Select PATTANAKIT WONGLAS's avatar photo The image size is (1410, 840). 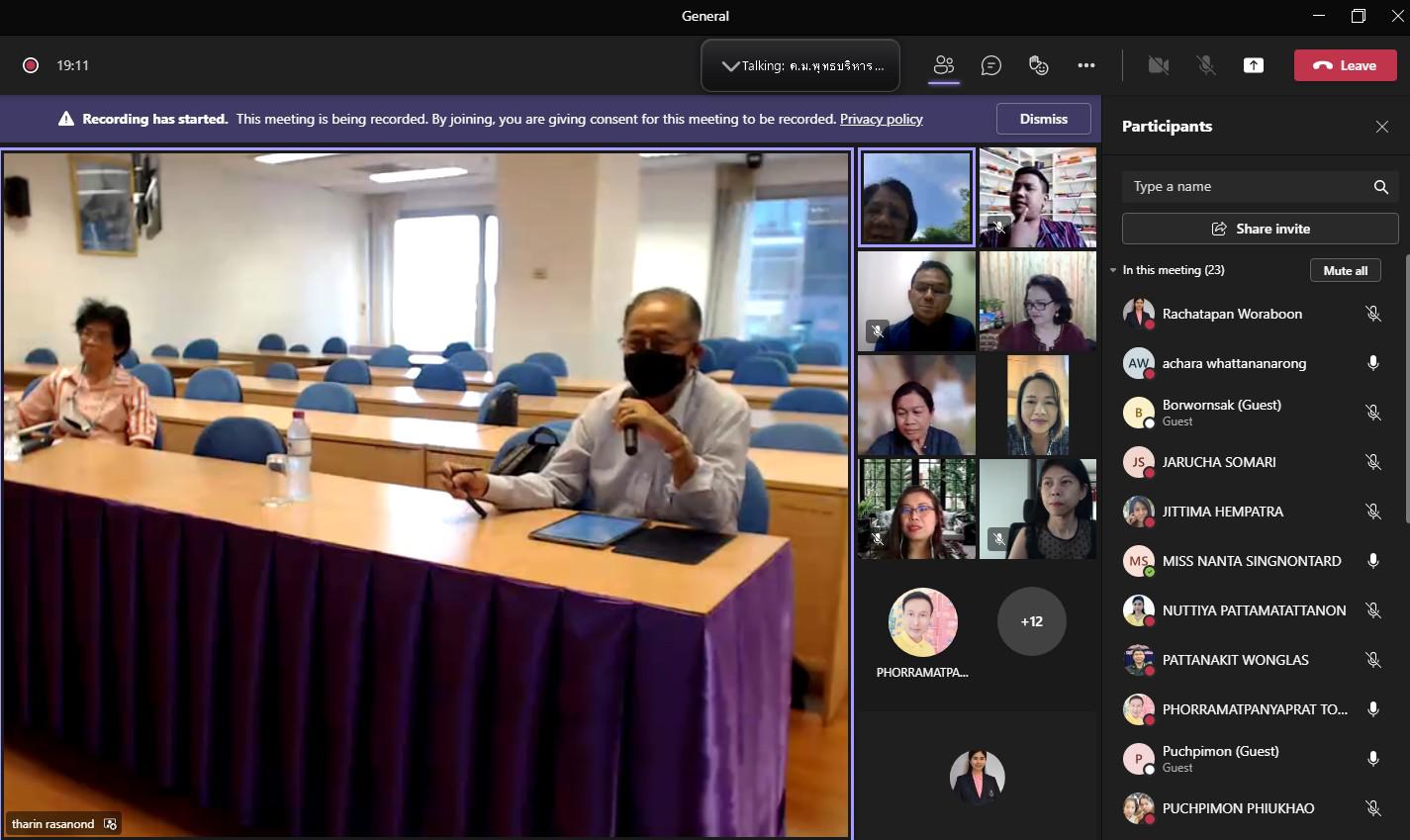(1139, 660)
